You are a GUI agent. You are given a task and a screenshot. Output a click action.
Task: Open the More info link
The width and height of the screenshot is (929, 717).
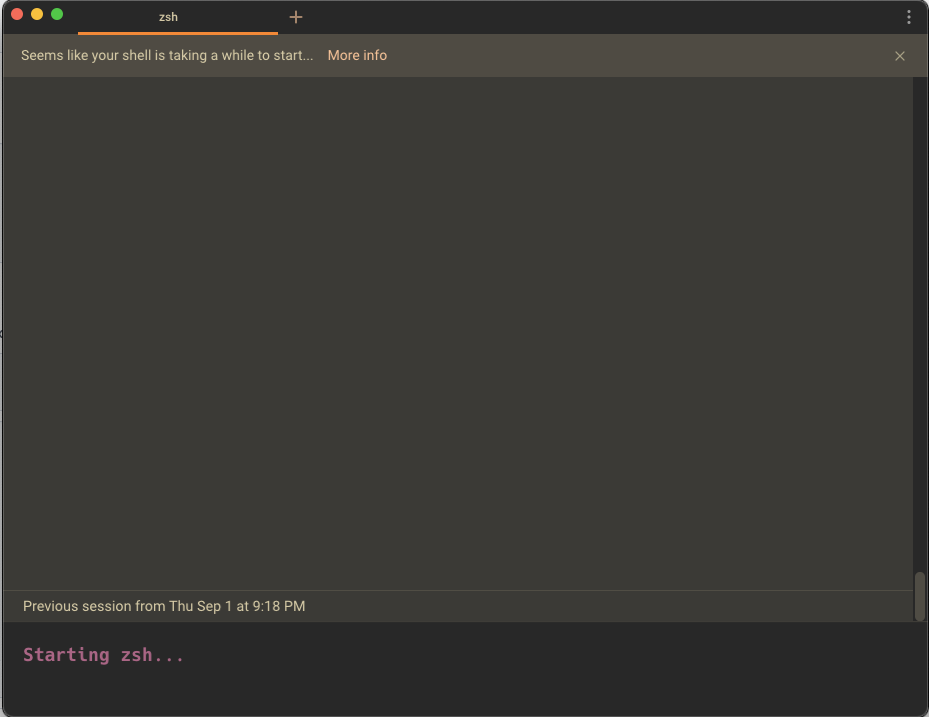click(357, 55)
